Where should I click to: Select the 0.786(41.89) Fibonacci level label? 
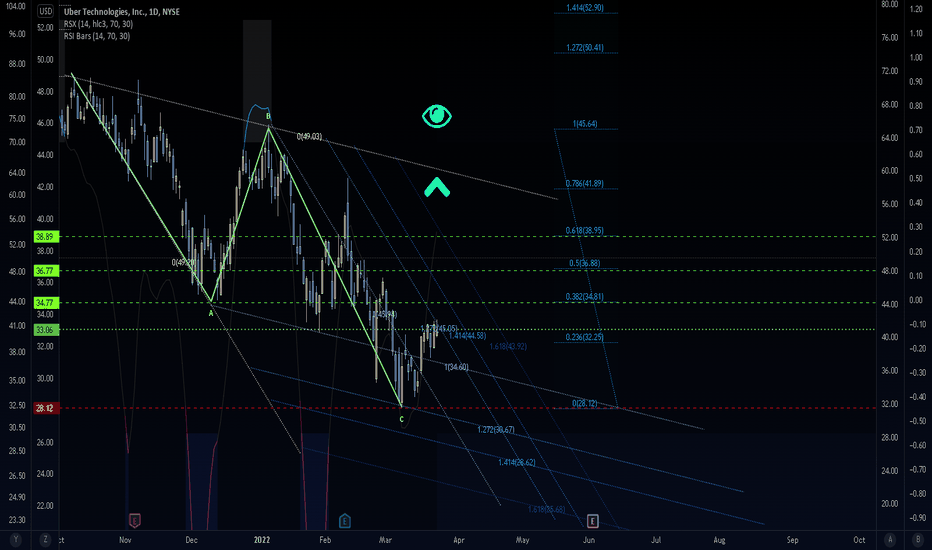tap(585, 183)
